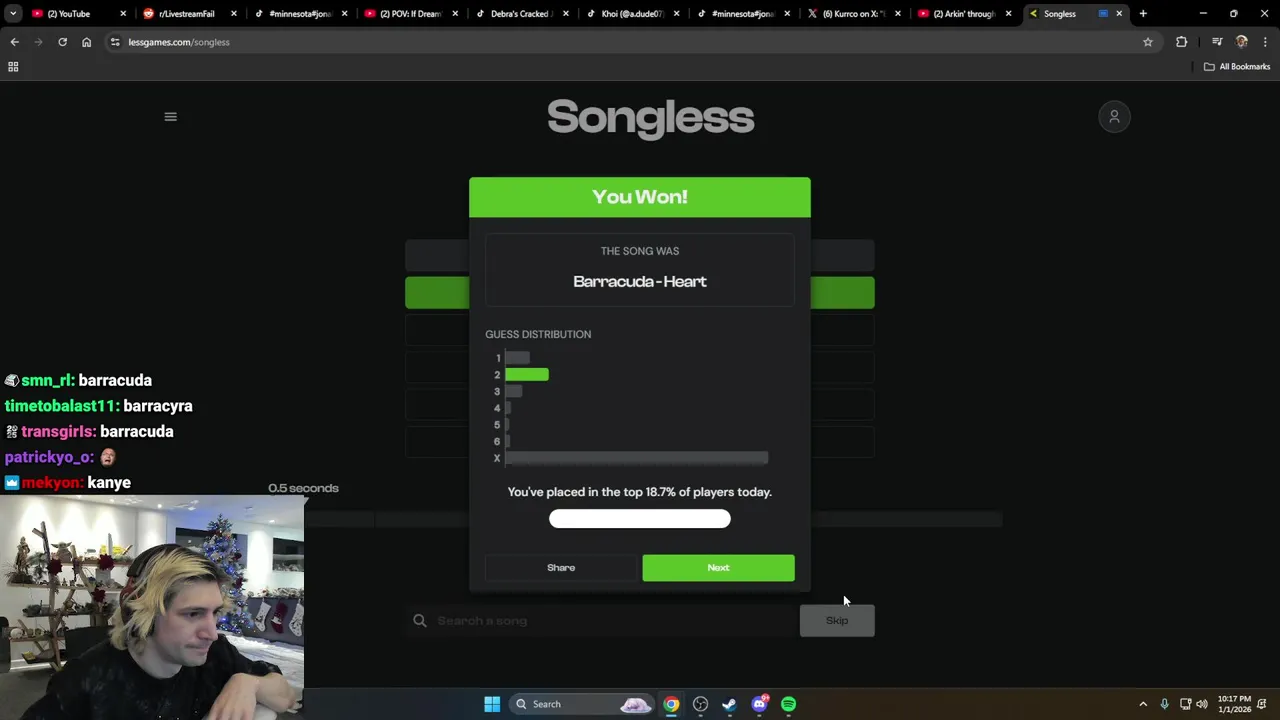Open the media controls icon
This screenshot has width=1280, height=720.
1217,42
